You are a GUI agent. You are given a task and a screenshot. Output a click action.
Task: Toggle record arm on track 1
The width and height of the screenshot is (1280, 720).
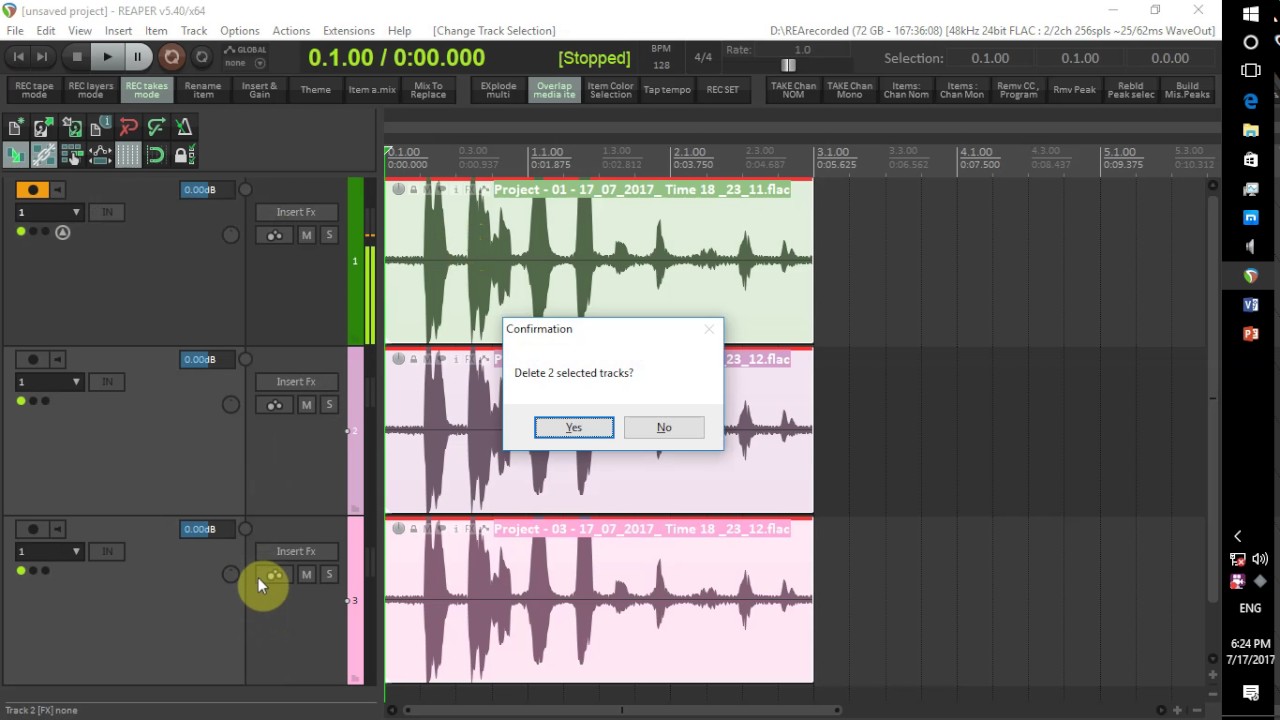tap(32, 190)
